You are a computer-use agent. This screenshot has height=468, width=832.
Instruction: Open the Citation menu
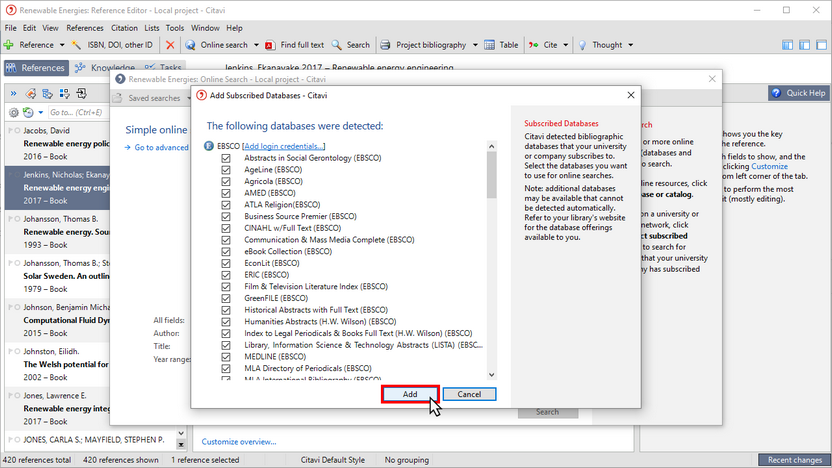[124, 28]
